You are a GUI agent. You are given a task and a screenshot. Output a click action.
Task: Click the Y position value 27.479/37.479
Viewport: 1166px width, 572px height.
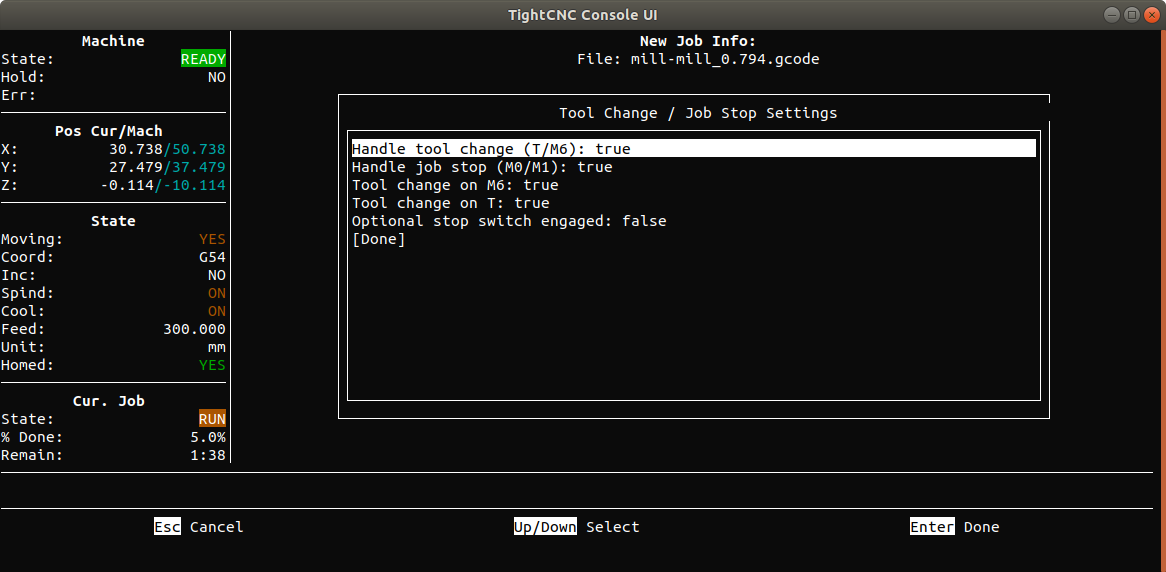167,167
